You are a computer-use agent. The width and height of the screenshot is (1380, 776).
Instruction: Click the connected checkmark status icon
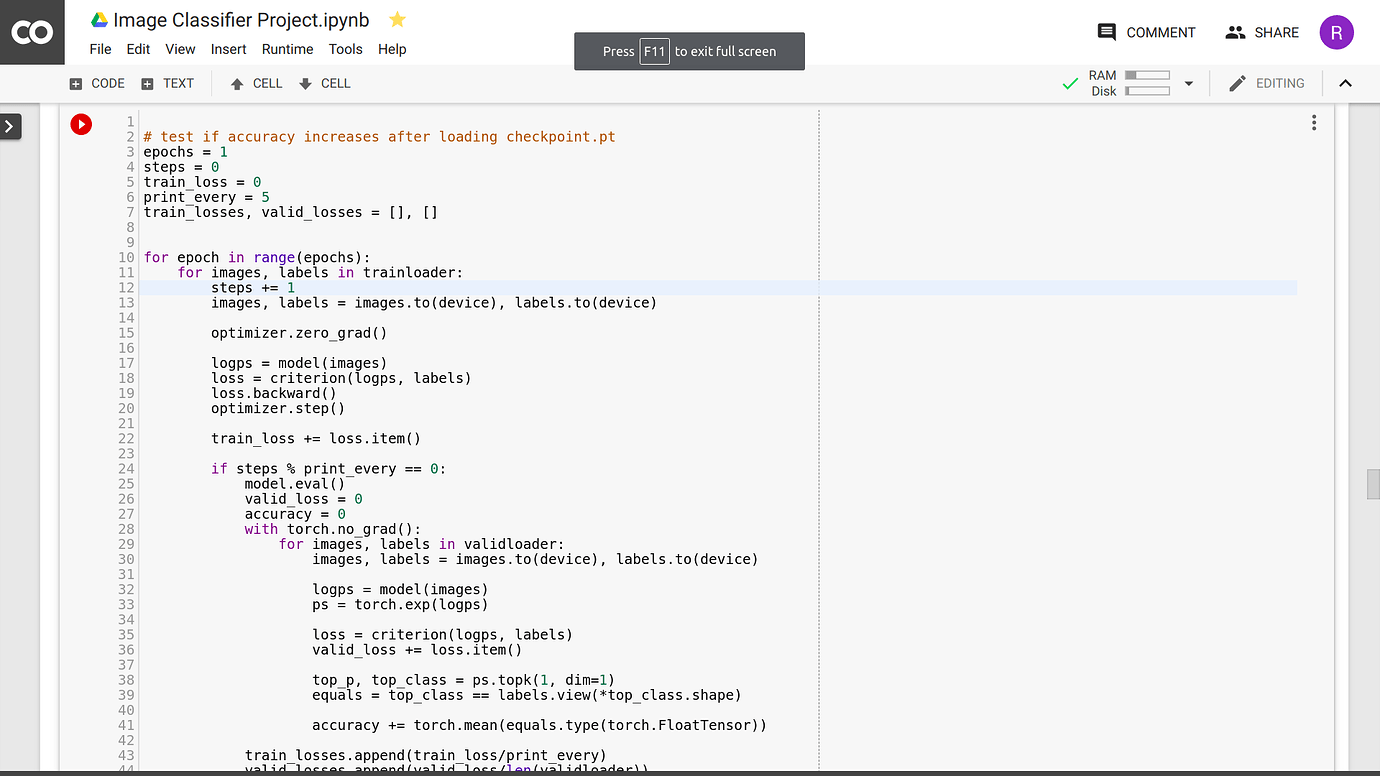tap(1070, 84)
